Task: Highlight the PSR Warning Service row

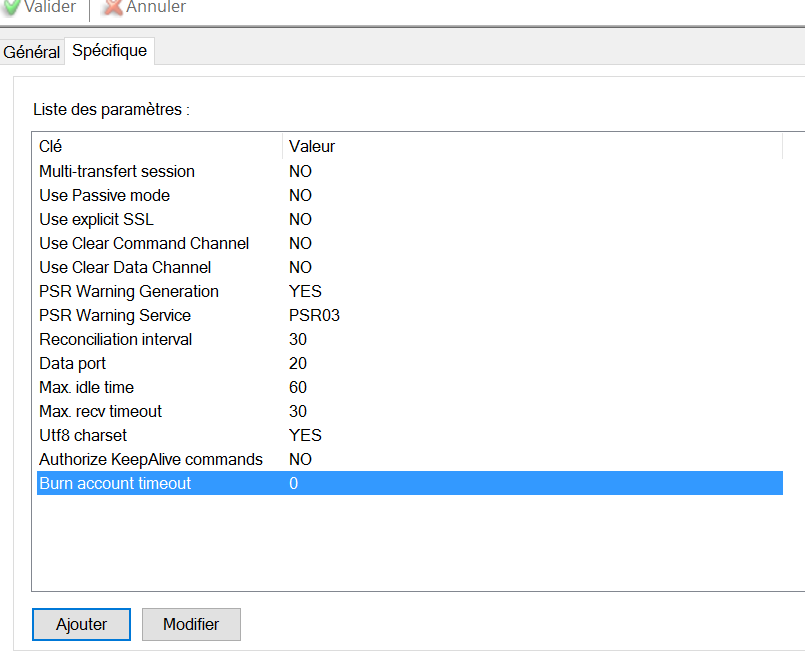Action: pos(115,316)
